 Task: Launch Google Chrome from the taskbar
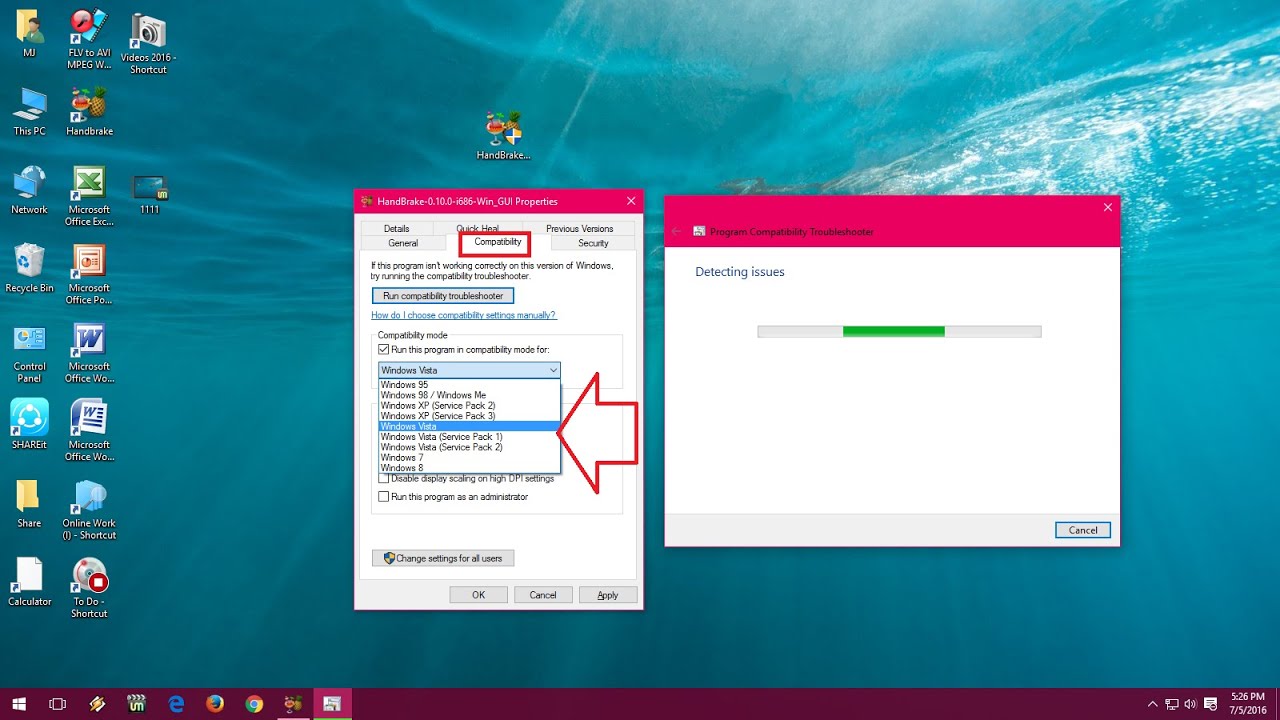254,704
